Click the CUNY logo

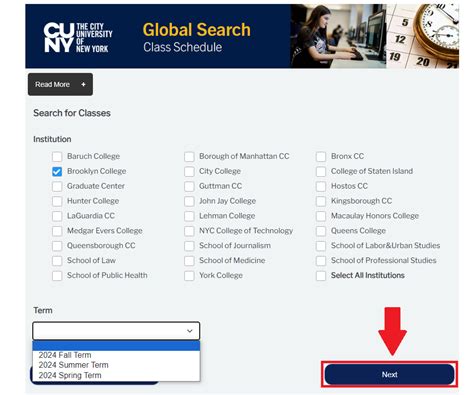(78, 37)
